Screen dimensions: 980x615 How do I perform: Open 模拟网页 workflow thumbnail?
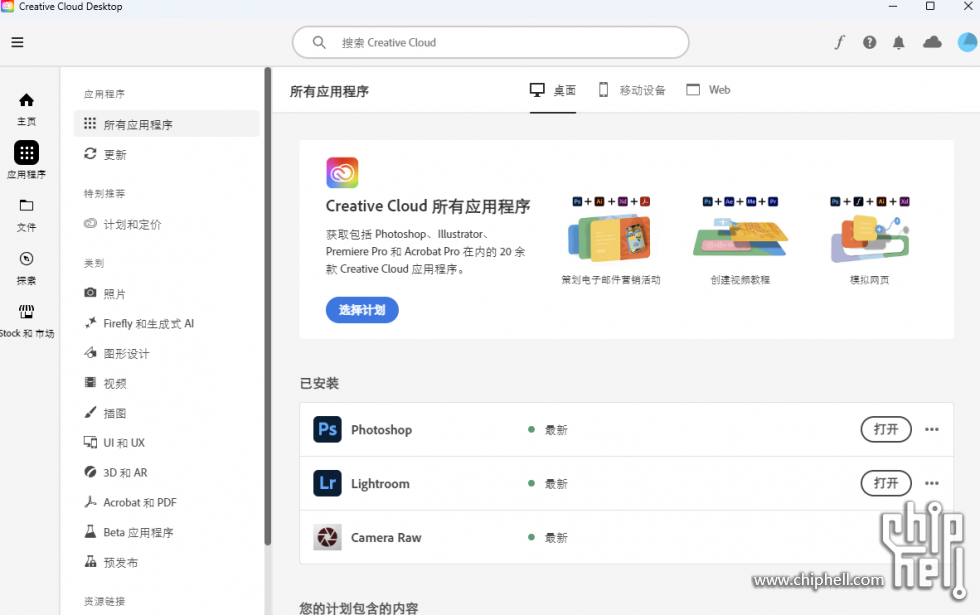click(869, 241)
